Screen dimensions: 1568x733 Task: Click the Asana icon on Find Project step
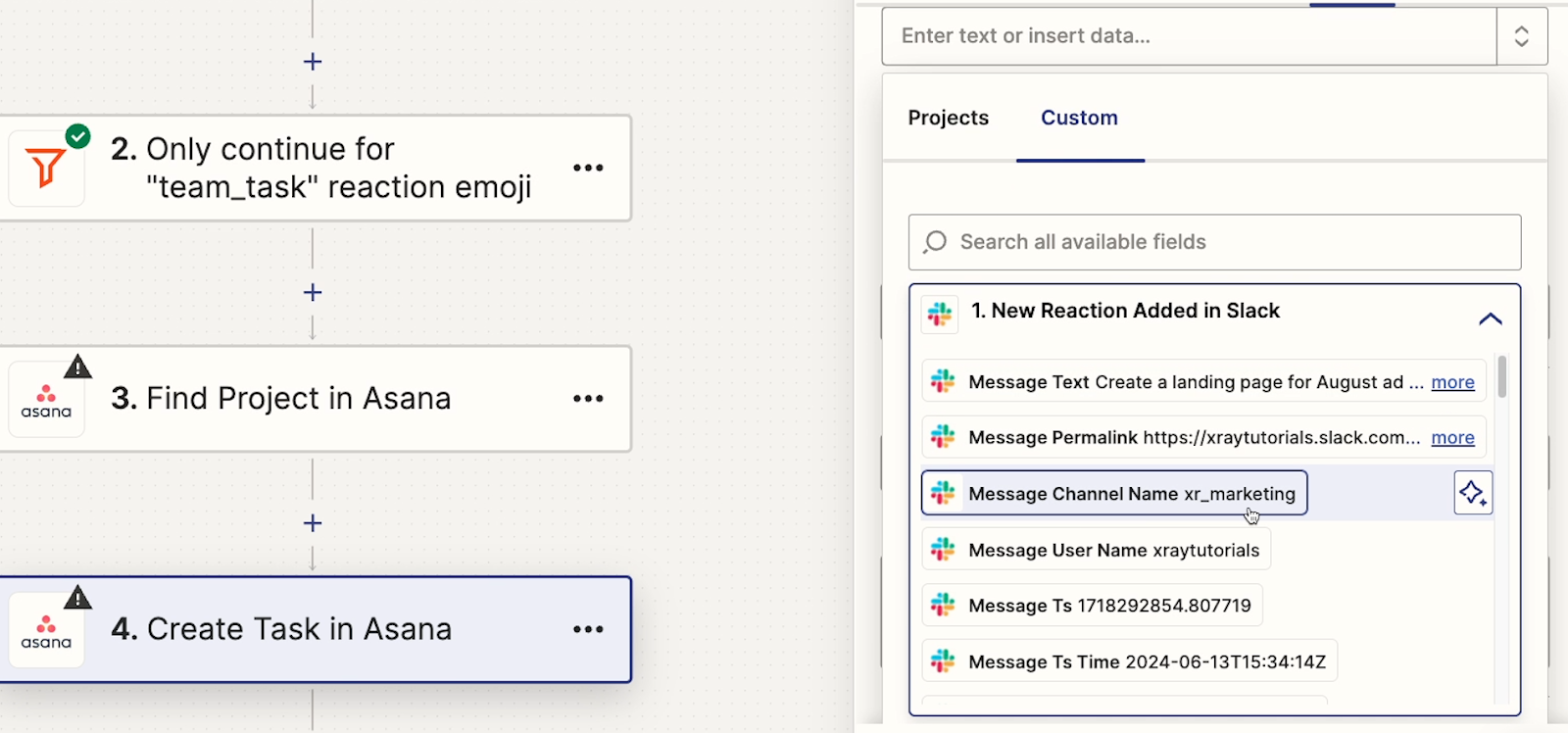click(46, 400)
